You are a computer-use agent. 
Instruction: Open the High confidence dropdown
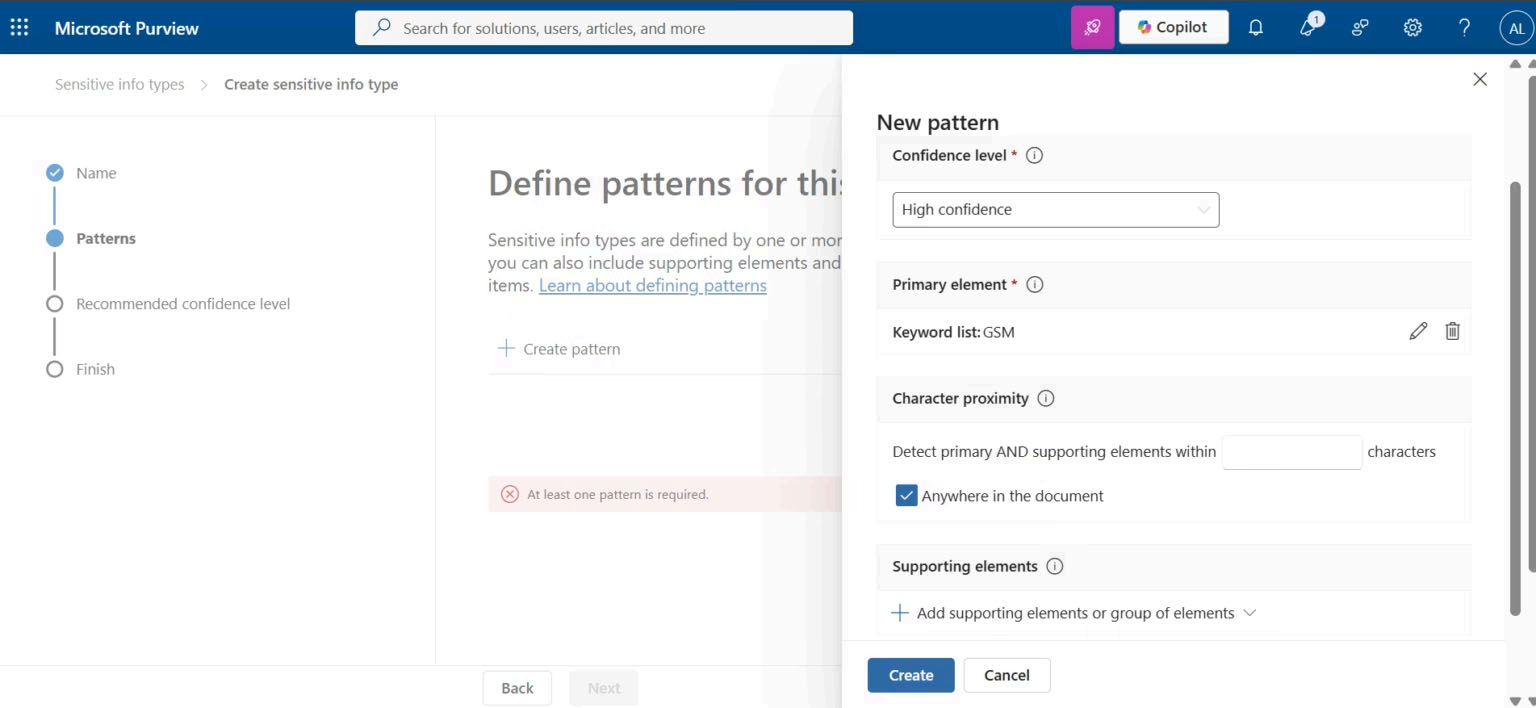[1056, 210]
